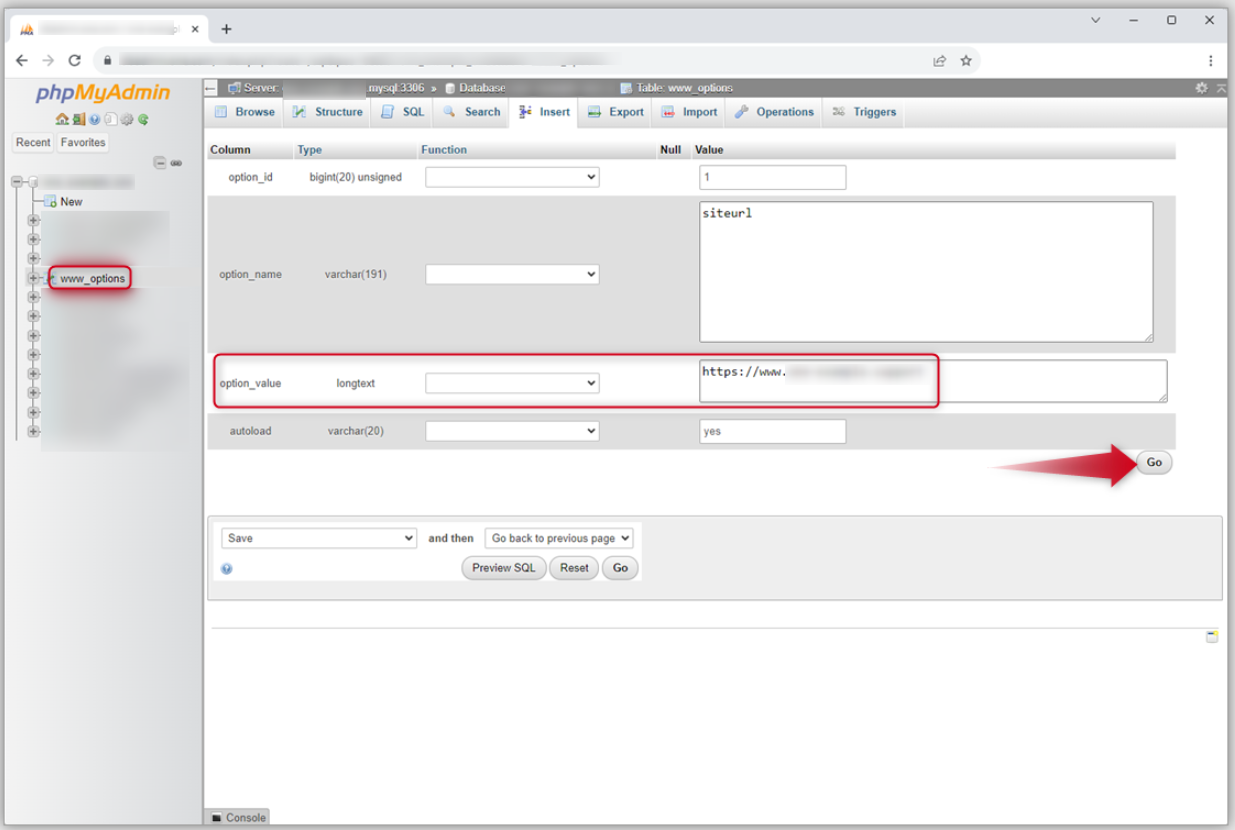The image size is (1235, 830).
Task: Open the Save action dropdown
Action: click(x=319, y=538)
